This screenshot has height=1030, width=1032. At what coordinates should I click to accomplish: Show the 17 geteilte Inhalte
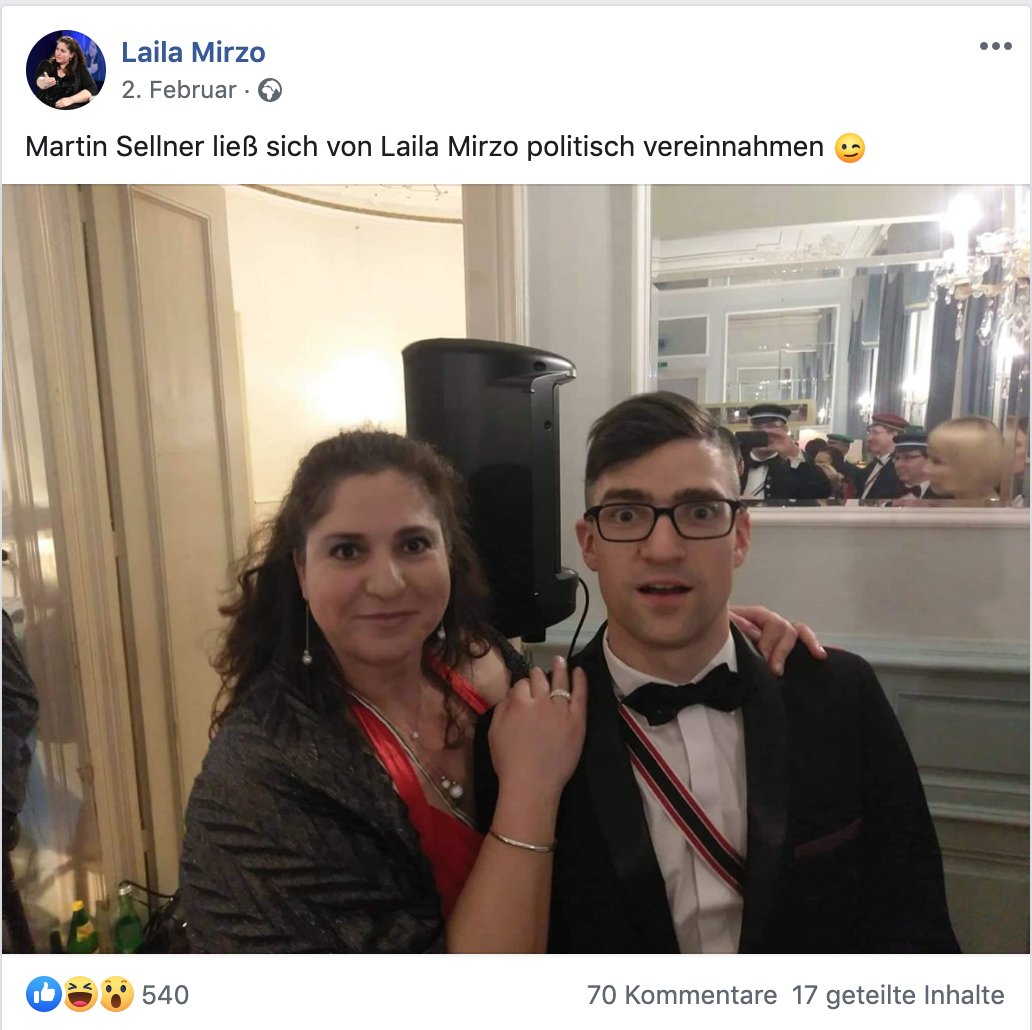[897, 995]
